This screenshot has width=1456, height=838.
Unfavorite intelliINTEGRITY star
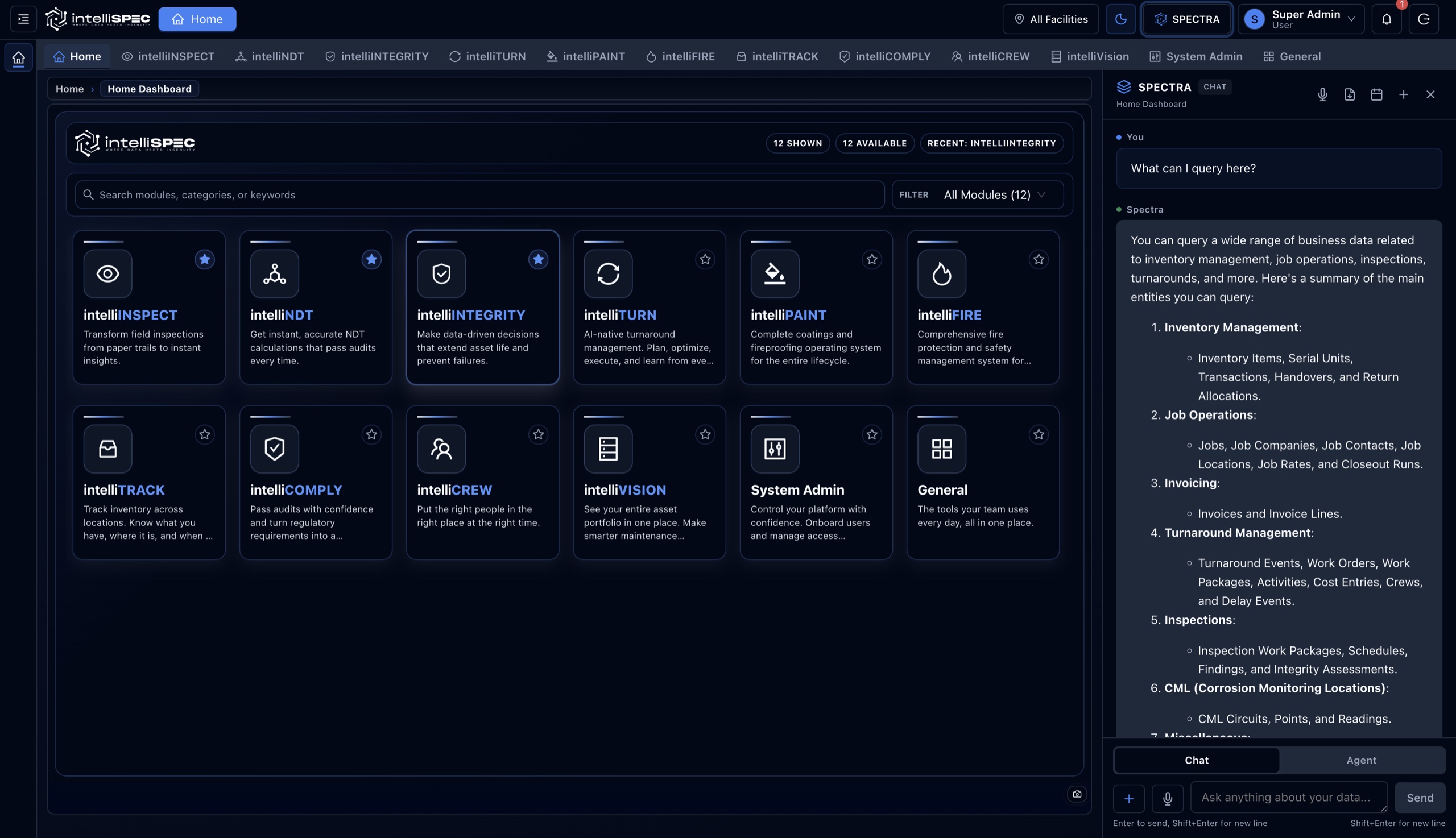point(538,260)
